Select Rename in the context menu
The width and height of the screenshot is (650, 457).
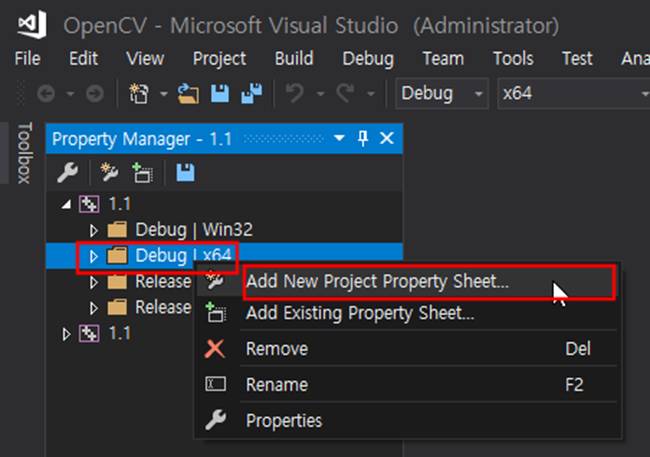[276, 385]
